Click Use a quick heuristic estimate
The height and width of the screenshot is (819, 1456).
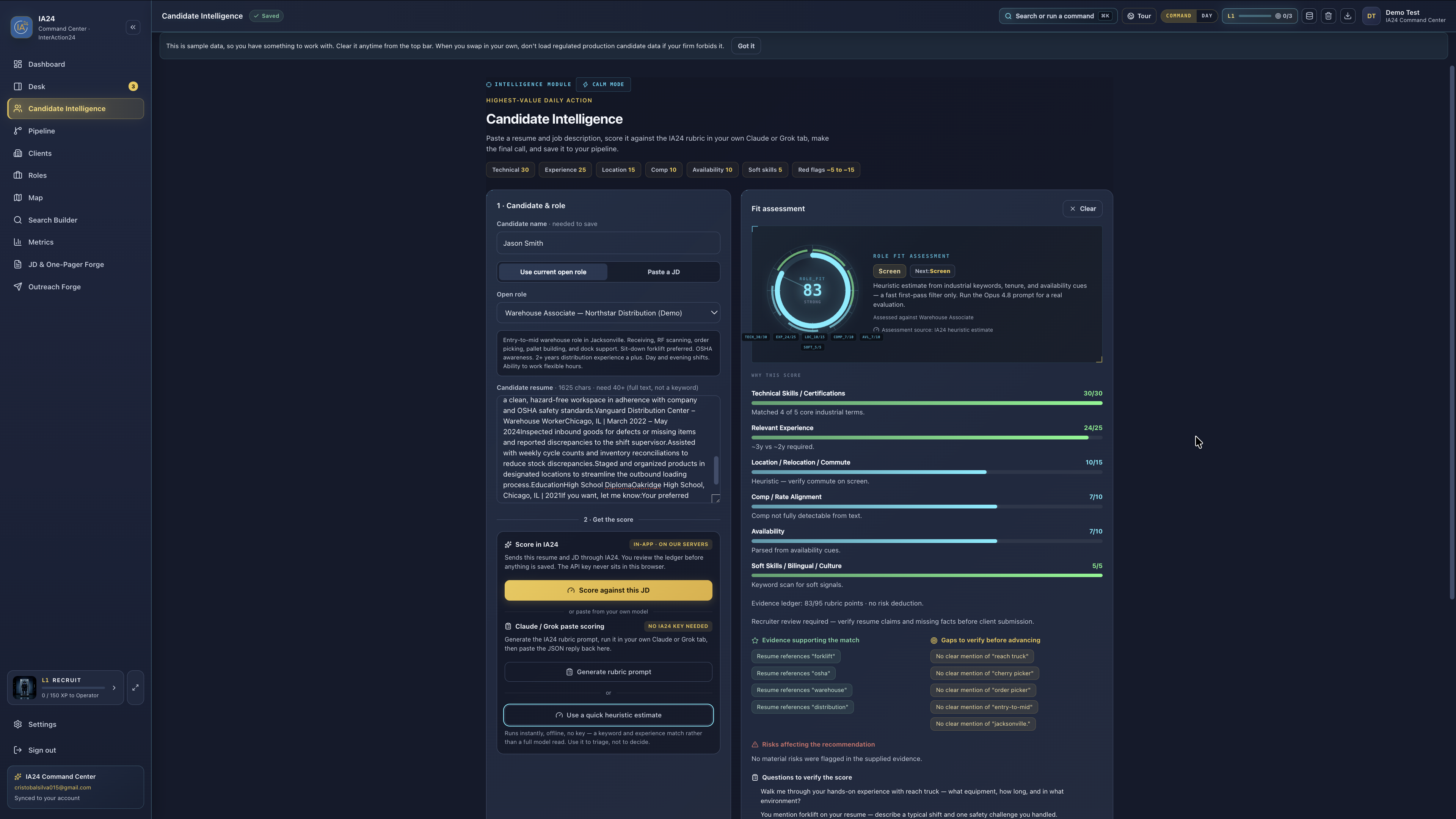tap(608, 715)
